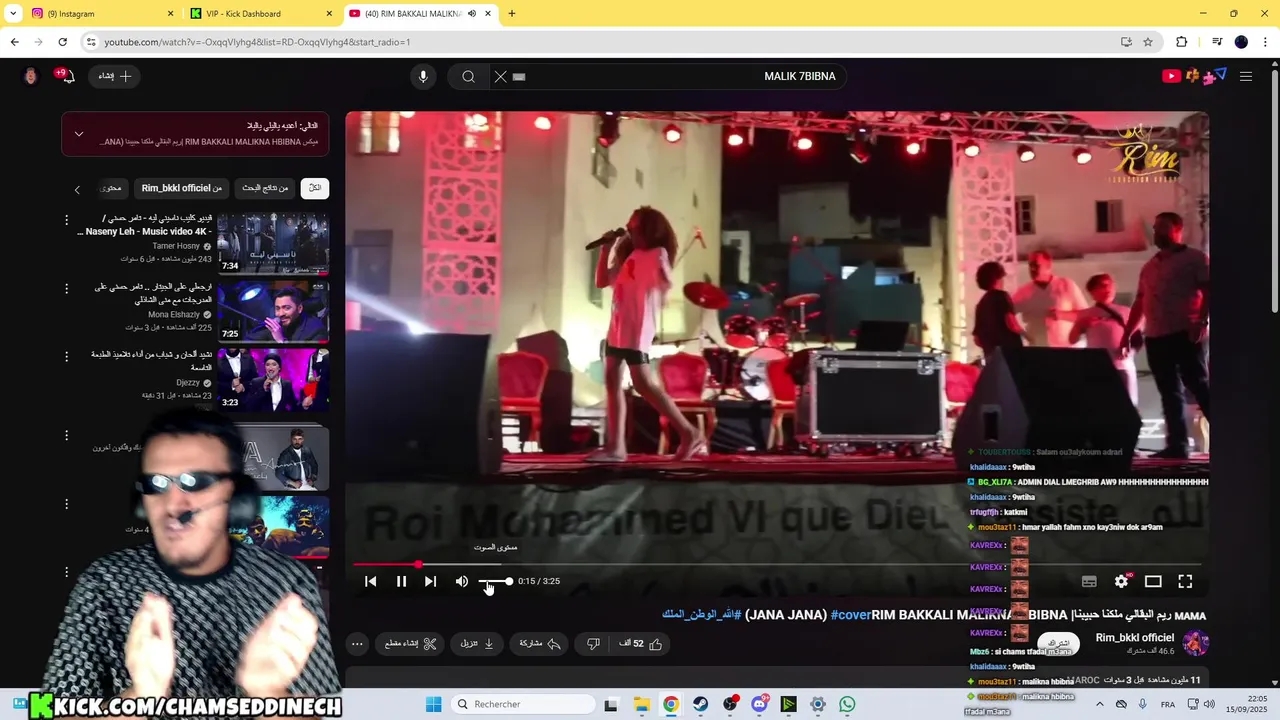Open File Explorer from the taskbar
Viewport: 1280px width, 720px height.
click(641, 704)
